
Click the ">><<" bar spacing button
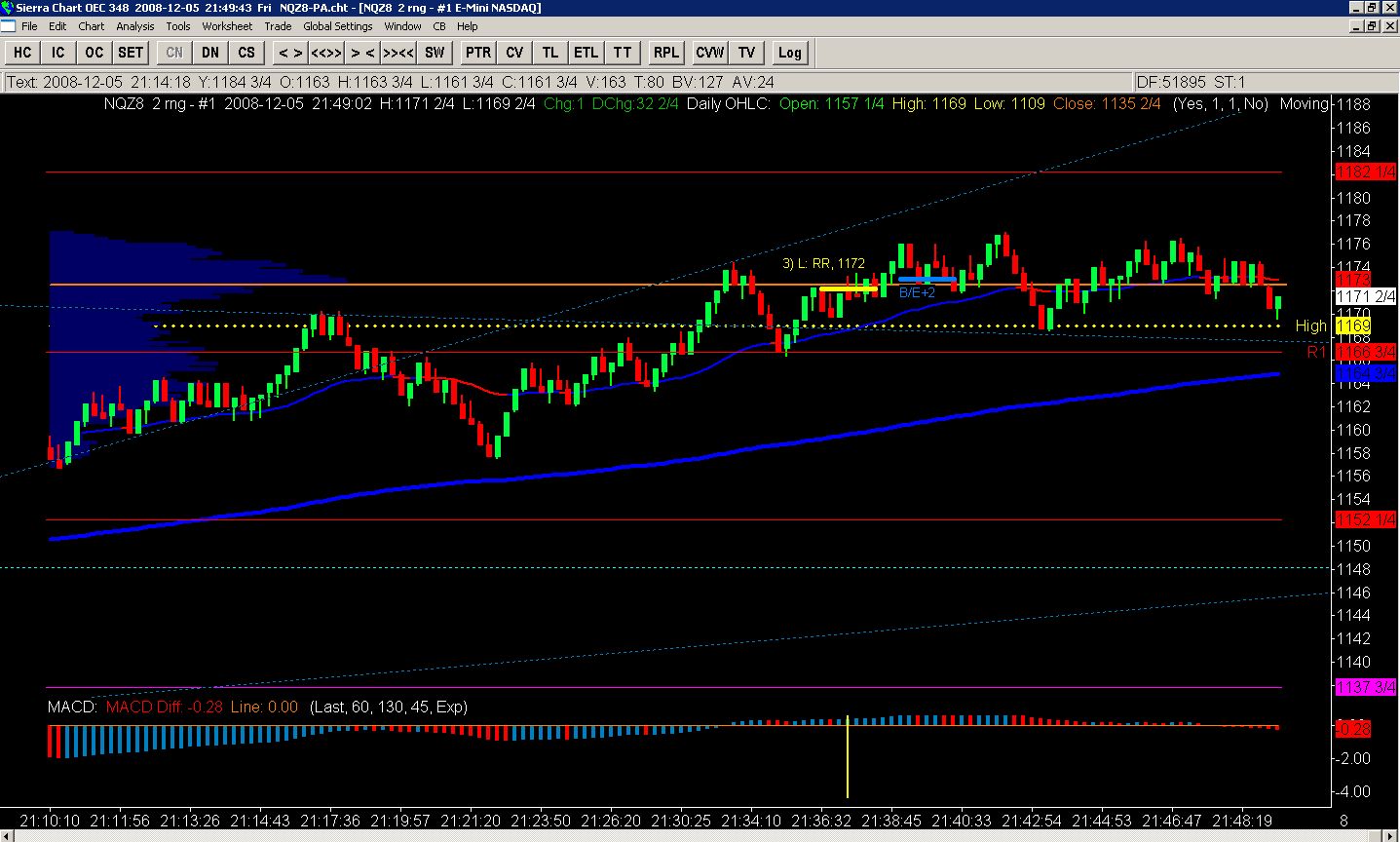pyautogui.click(x=398, y=53)
